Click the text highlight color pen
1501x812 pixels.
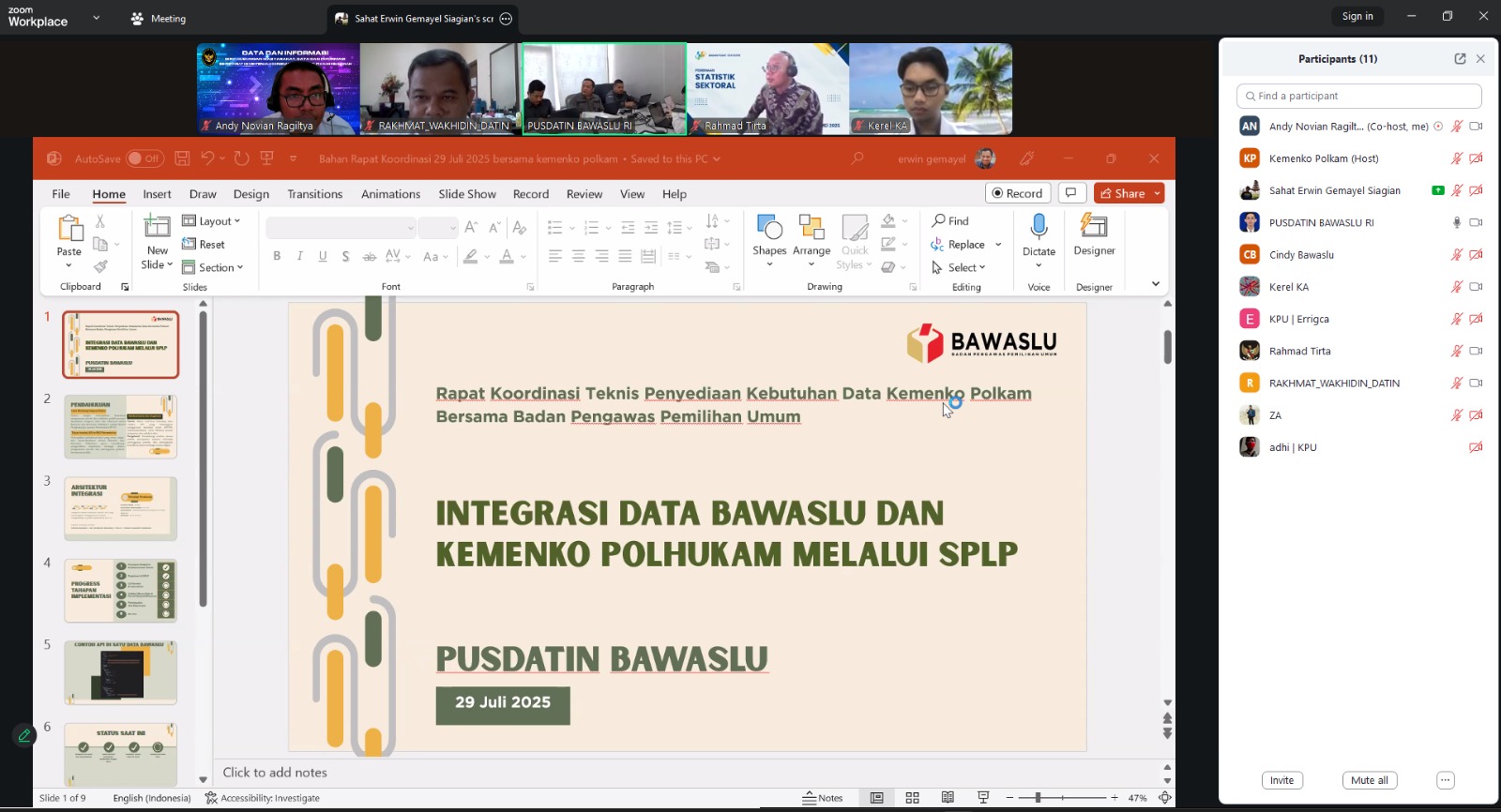(x=471, y=256)
